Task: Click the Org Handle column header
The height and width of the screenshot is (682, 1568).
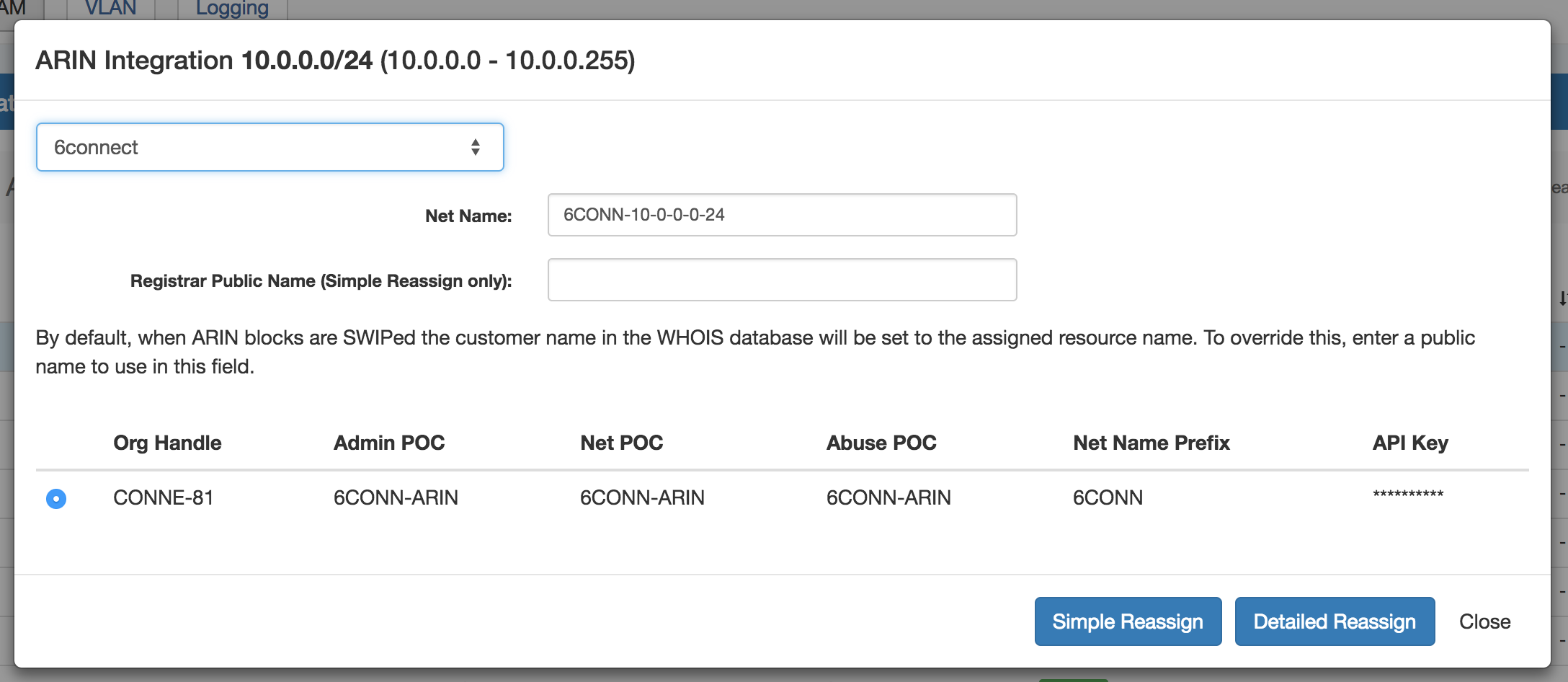Action: [167, 443]
